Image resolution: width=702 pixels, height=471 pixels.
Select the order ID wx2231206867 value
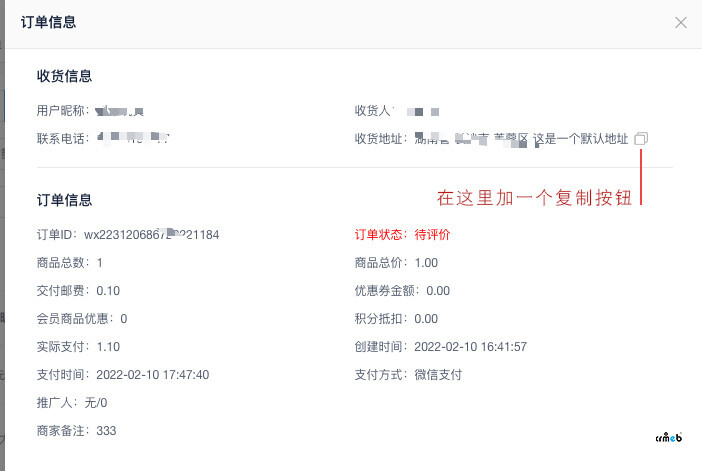point(152,235)
